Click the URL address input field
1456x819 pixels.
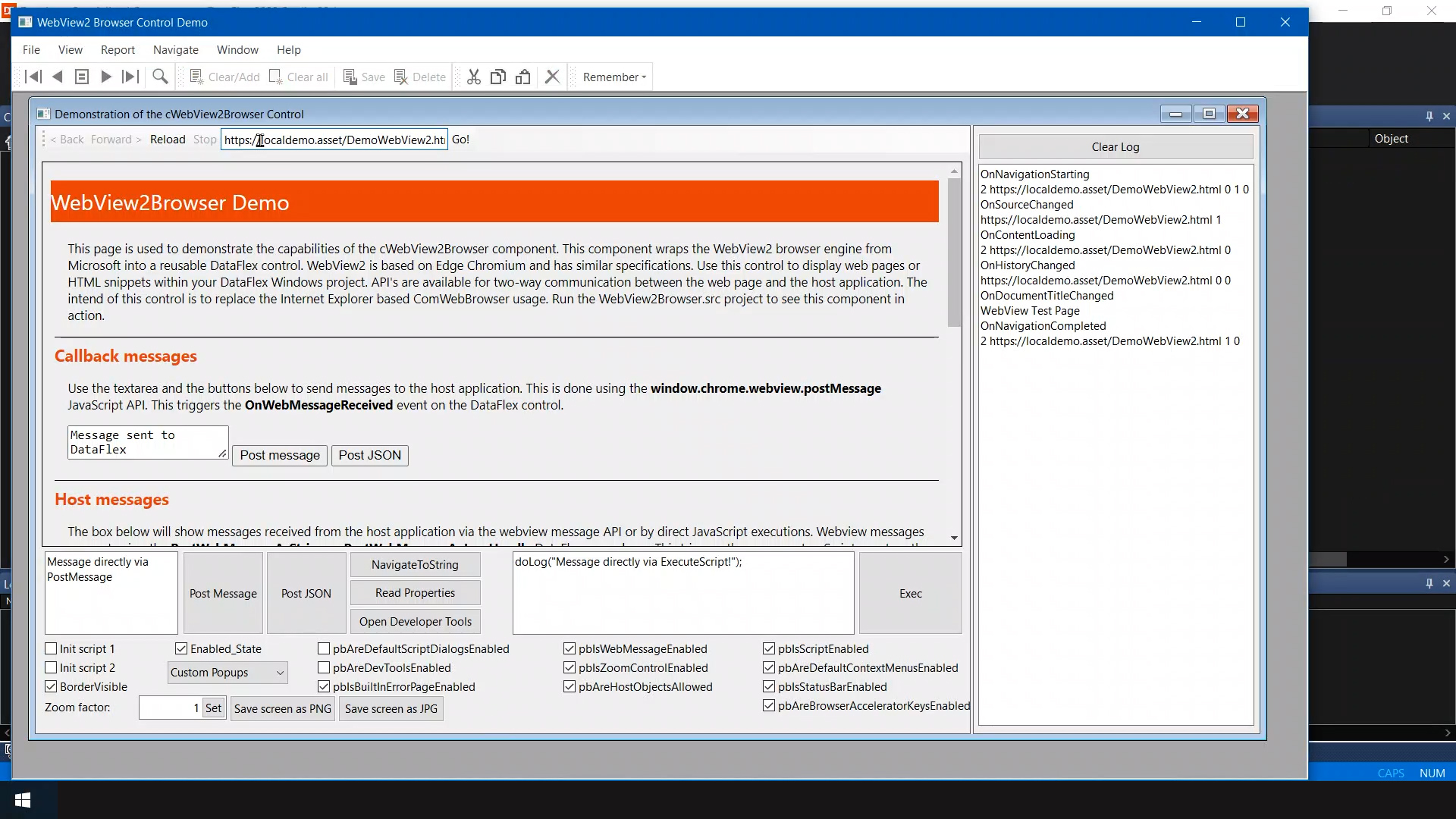click(x=334, y=140)
